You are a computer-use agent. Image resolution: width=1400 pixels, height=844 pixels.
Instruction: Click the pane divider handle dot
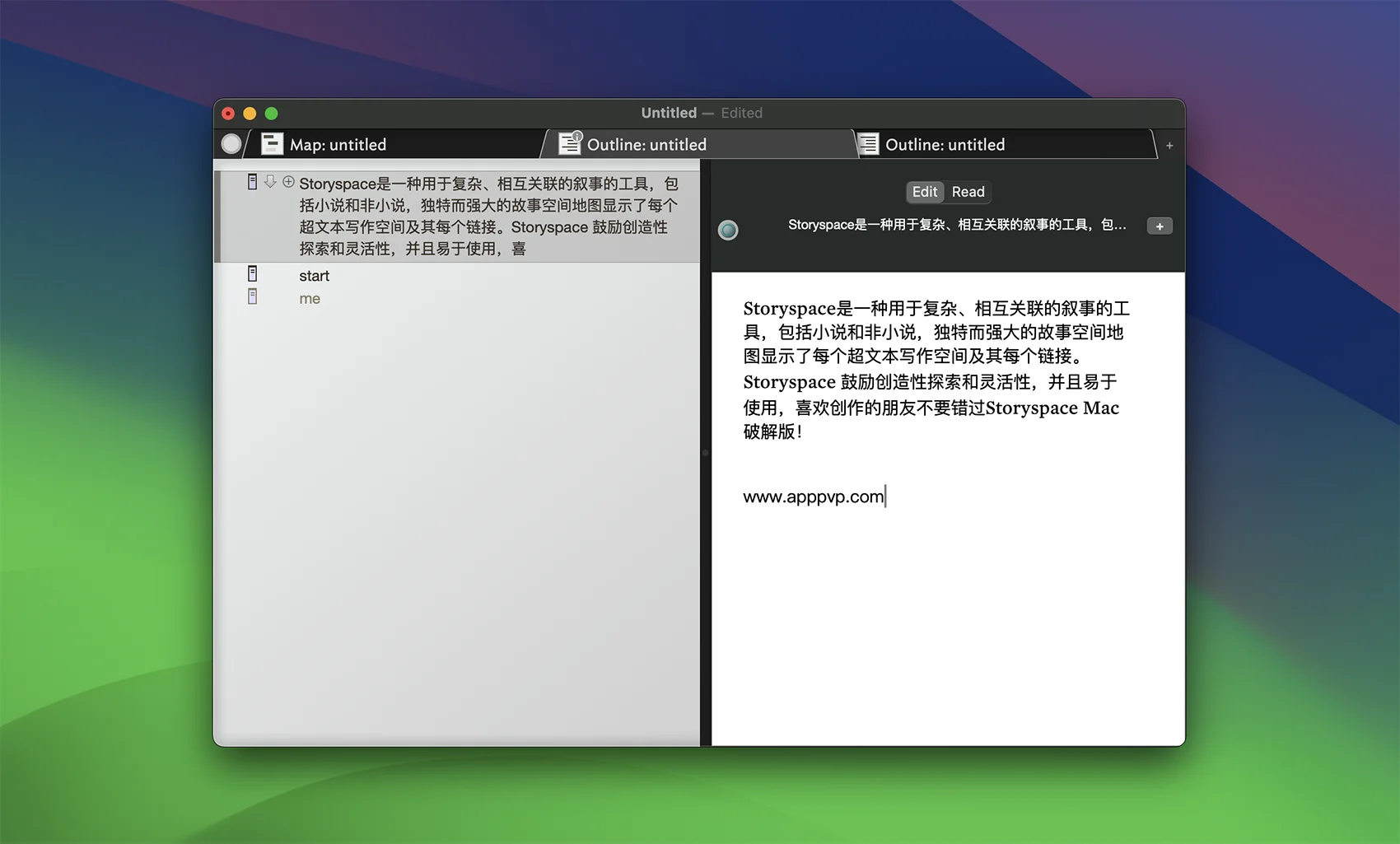[x=705, y=453]
